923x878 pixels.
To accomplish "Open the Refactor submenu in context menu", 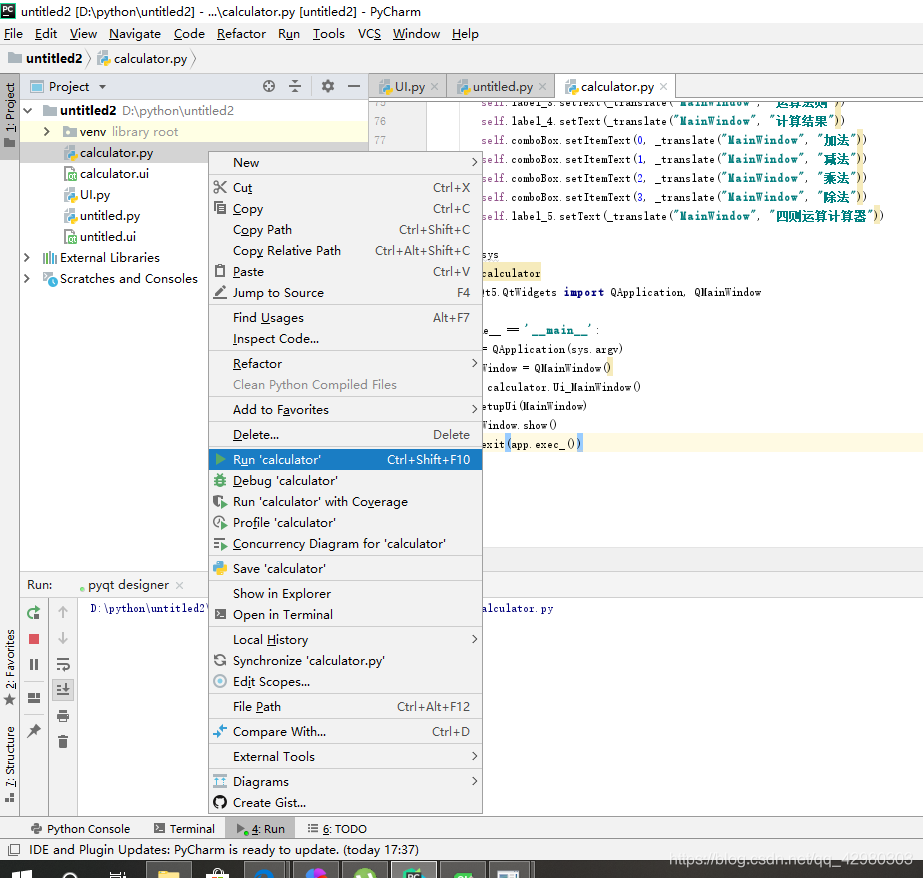I will [x=346, y=363].
